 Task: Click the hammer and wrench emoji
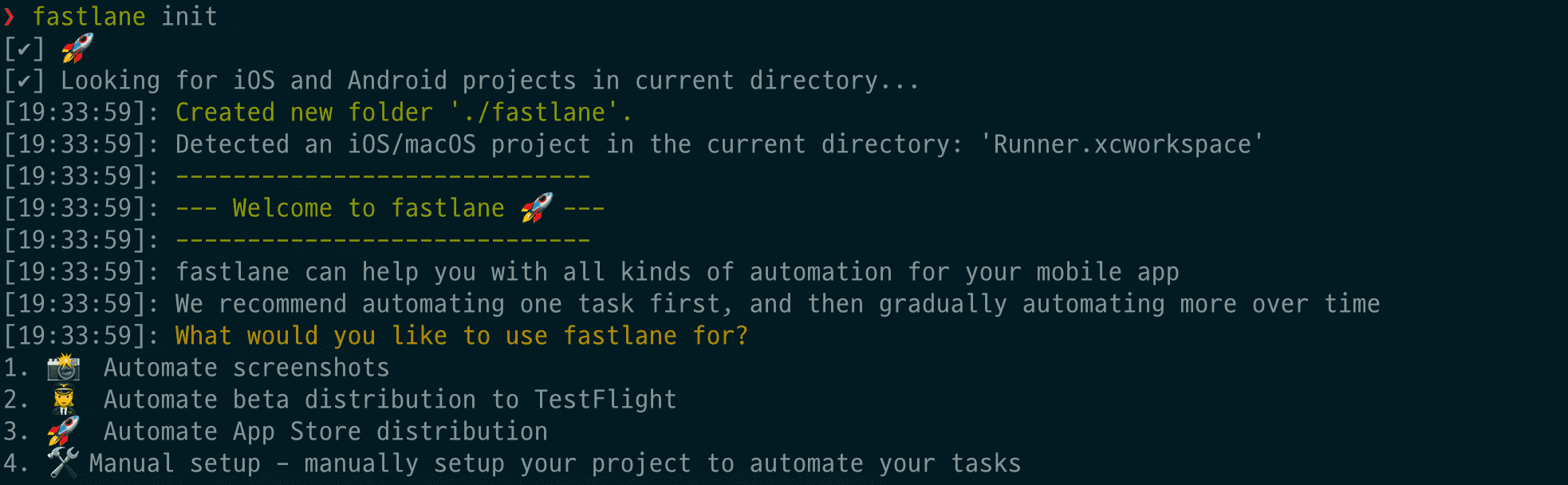(63, 463)
